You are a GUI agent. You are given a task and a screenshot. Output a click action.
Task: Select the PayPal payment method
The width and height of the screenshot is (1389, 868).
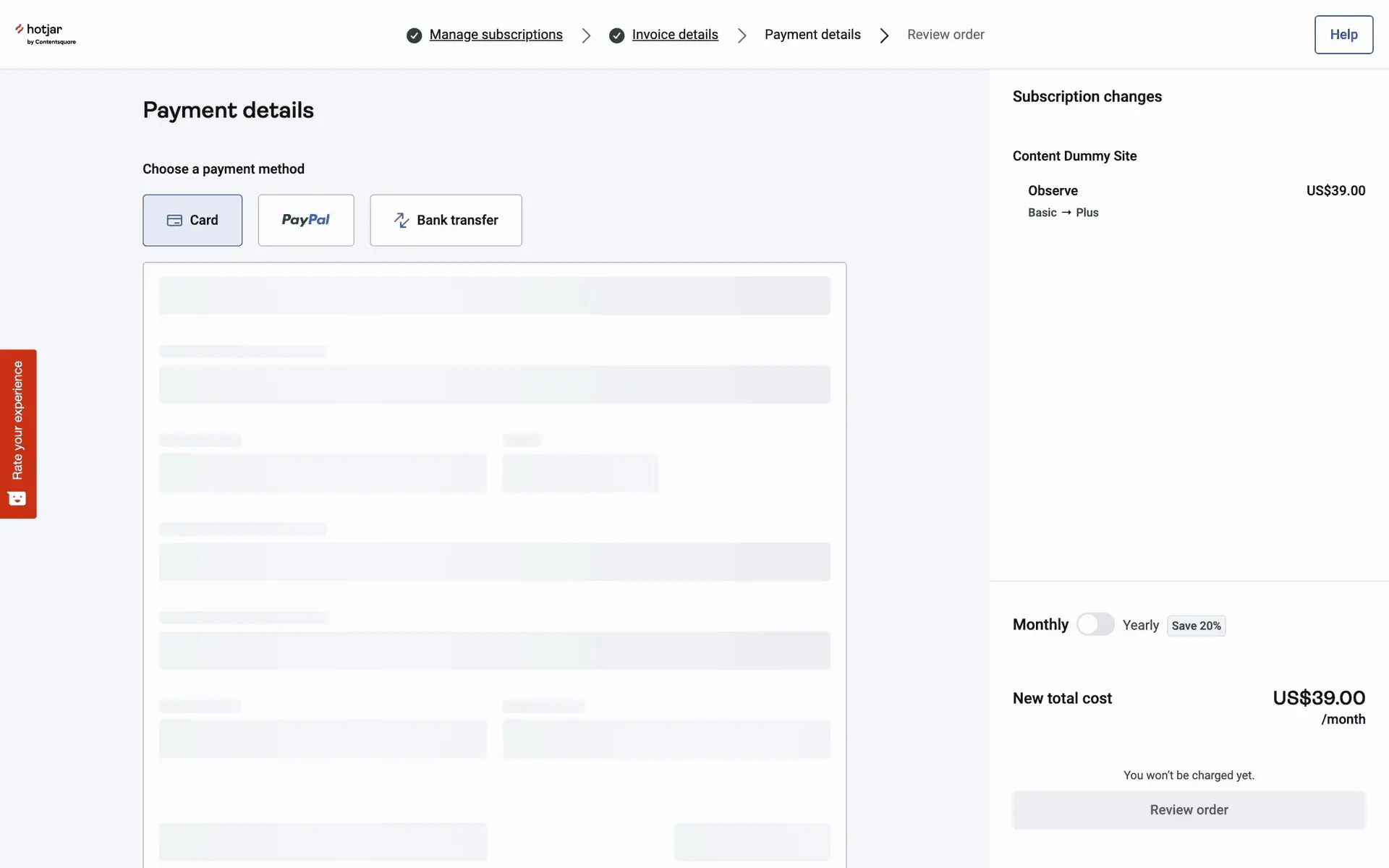(x=305, y=220)
